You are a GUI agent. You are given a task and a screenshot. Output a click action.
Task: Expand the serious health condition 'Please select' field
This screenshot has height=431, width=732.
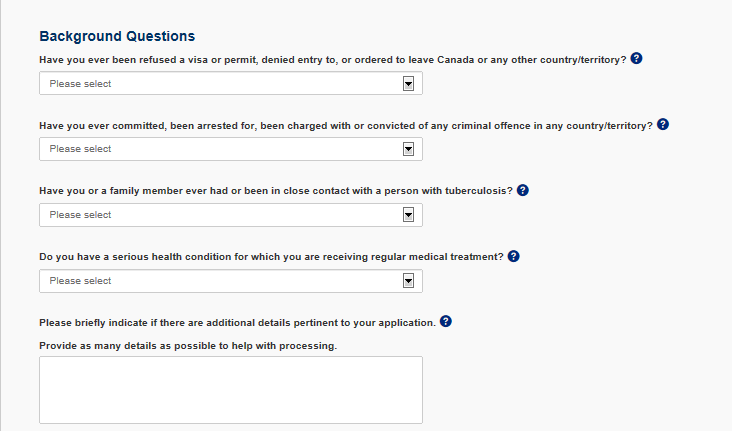(231, 281)
